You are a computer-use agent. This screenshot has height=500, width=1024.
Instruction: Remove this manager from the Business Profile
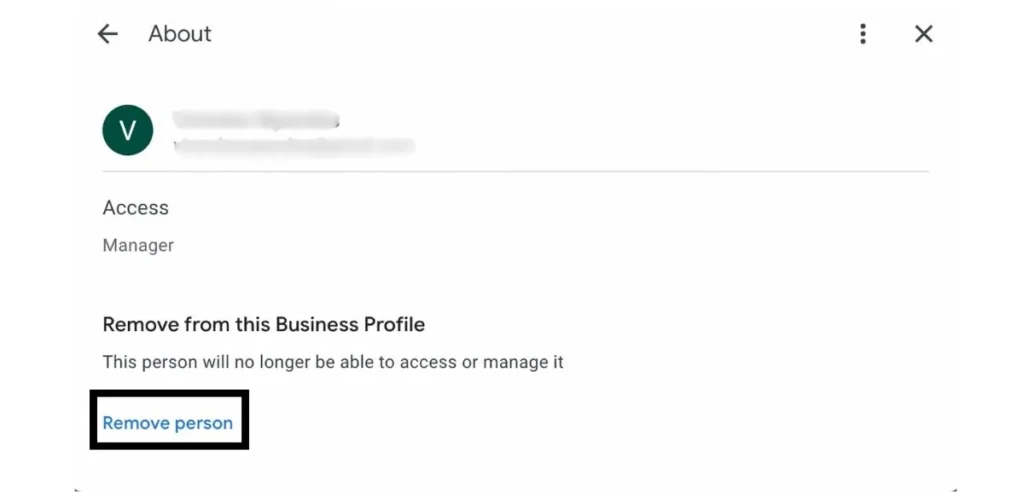pyautogui.click(x=168, y=423)
